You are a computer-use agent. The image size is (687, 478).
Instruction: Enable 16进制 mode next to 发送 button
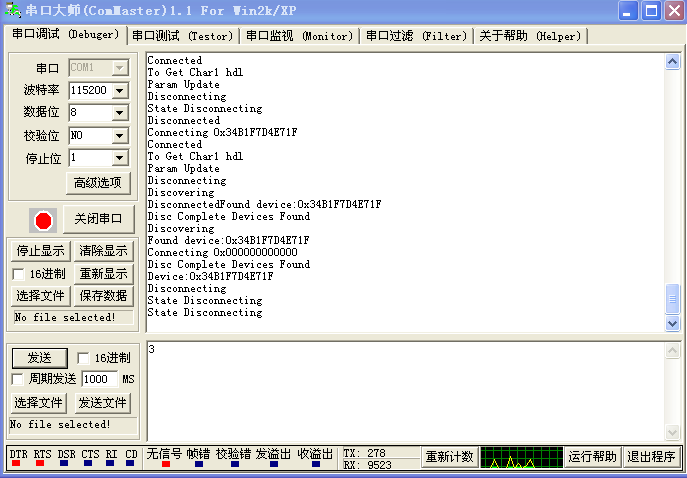[x=83, y=358]
